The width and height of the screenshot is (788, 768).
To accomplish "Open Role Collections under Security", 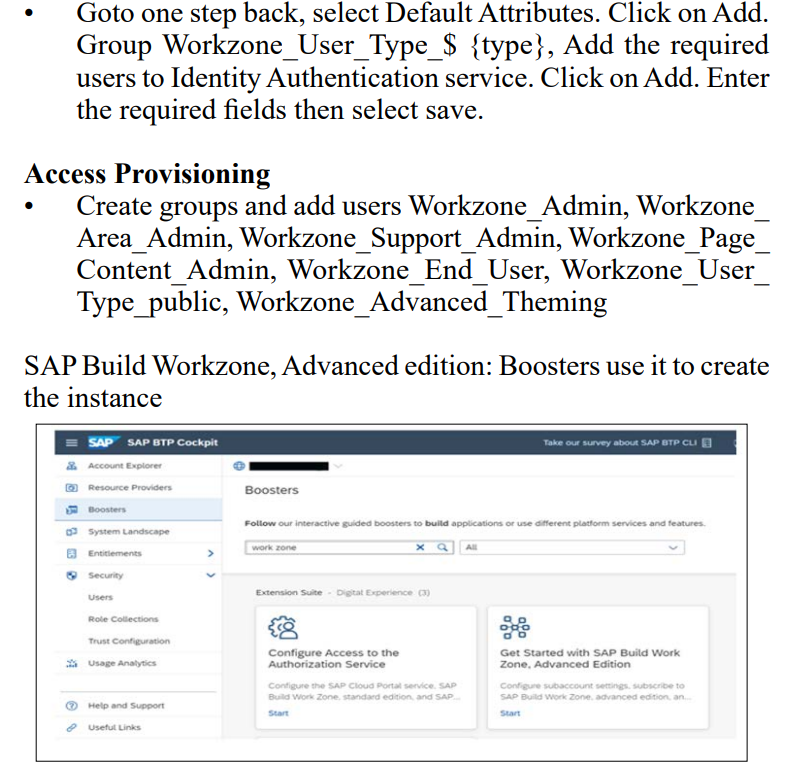I will pyautogui.click(x=123, y=619).
